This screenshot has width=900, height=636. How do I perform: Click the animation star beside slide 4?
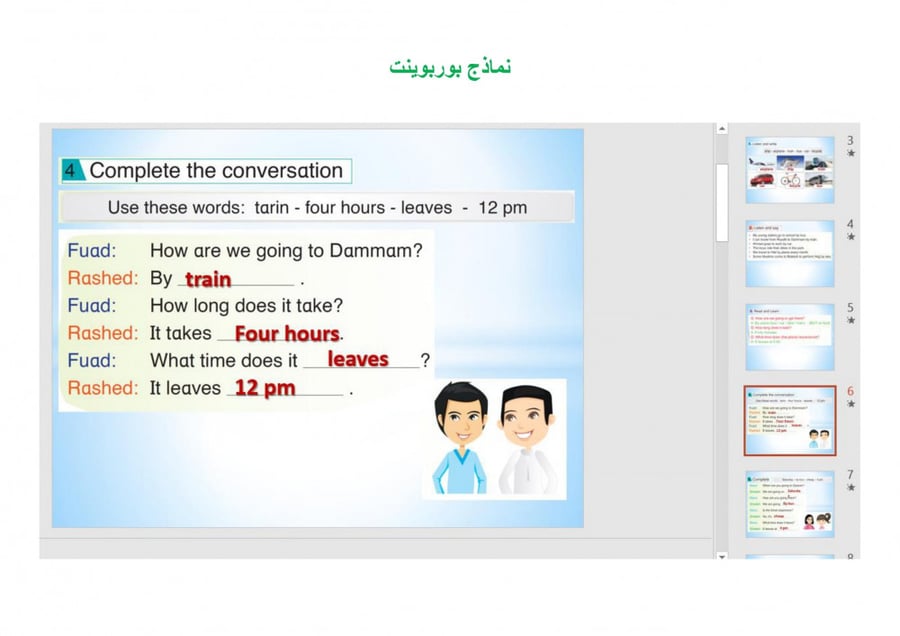pyautogui.click(x=851, y=236)
